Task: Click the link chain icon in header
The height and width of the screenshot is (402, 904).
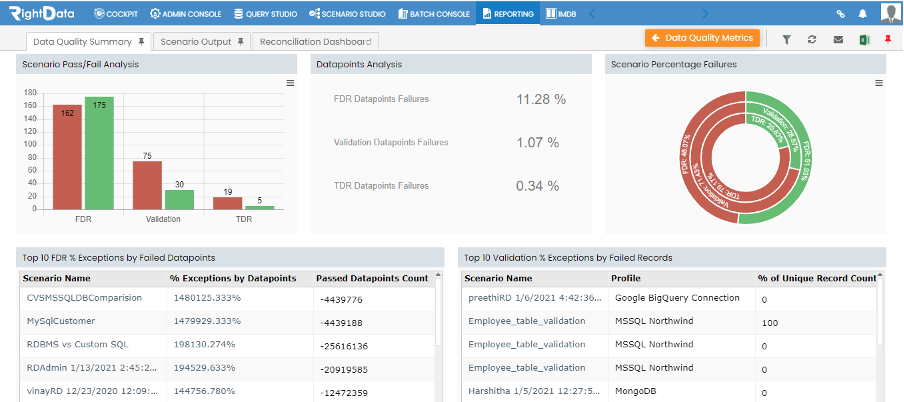Action: 840,14
